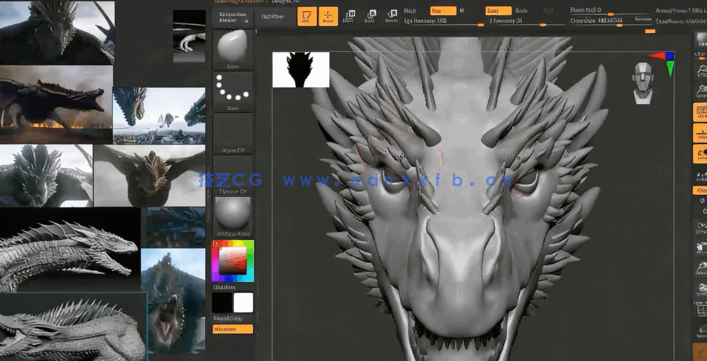Select the Rotate transform icon in top shelf
Image resolution: width=707 pixels, height=361 pixels.
[392, 16]
